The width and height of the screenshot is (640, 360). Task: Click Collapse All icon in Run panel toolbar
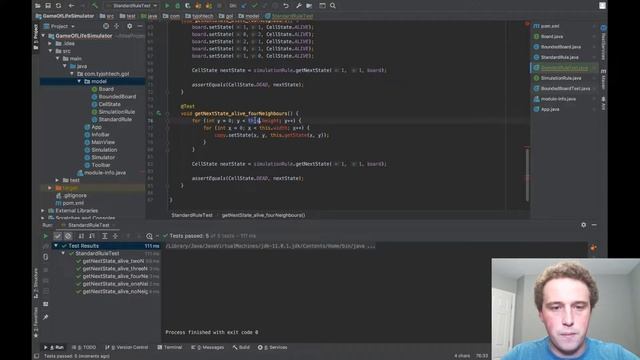tap(115, 236)
